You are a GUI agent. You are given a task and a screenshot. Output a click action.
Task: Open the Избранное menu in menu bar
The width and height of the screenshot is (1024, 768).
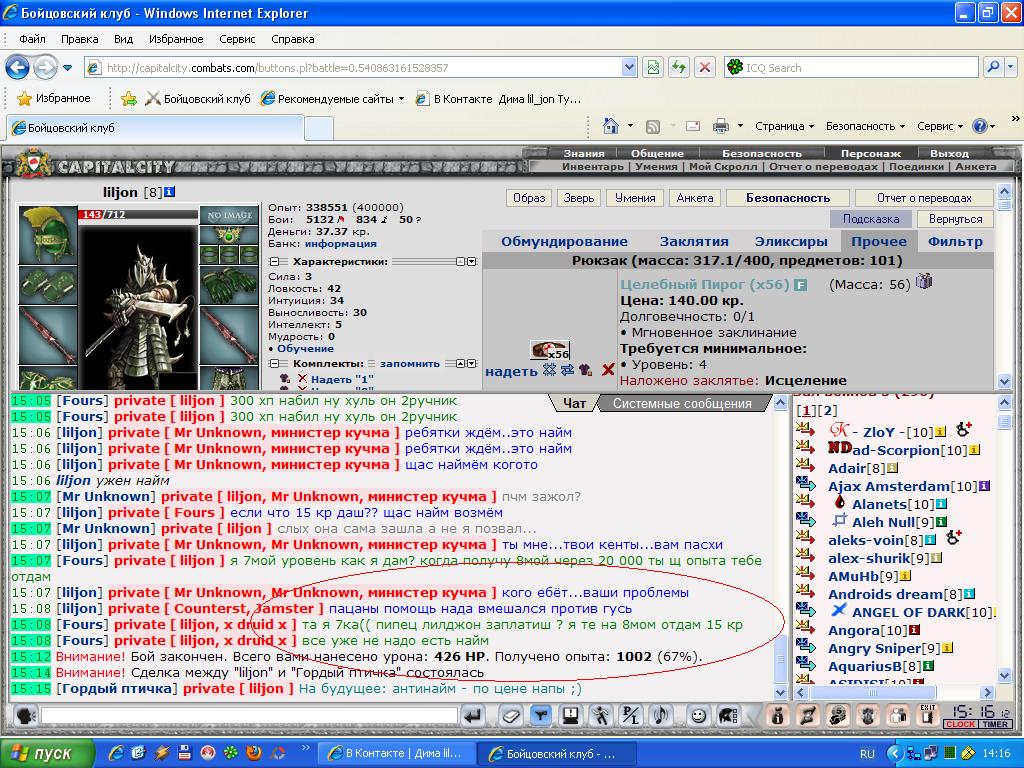click(176, 39)
